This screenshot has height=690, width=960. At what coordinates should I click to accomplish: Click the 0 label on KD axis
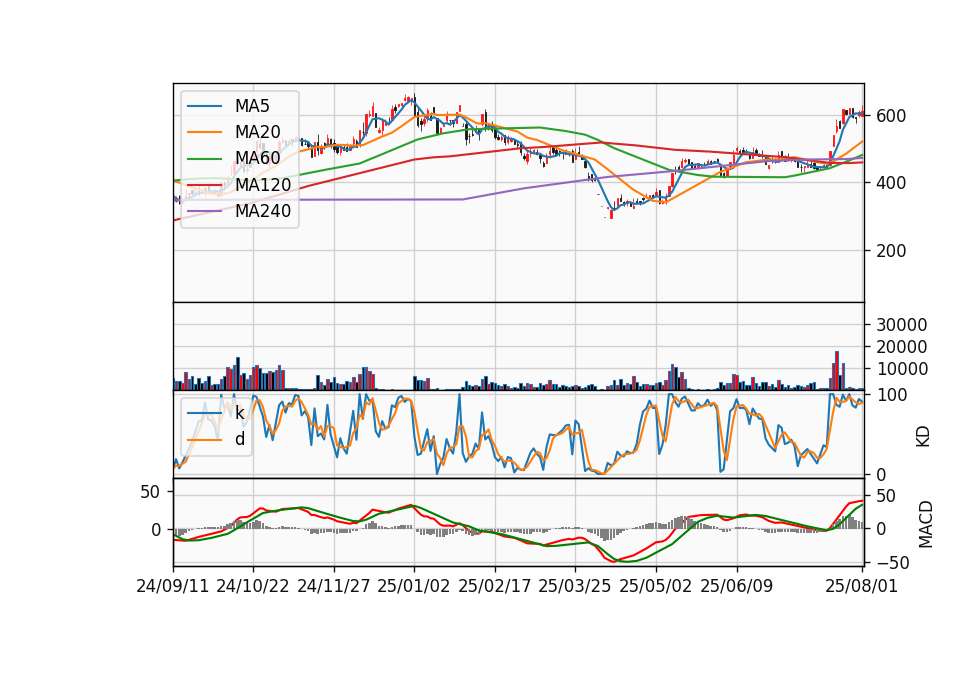coord(881,474)
